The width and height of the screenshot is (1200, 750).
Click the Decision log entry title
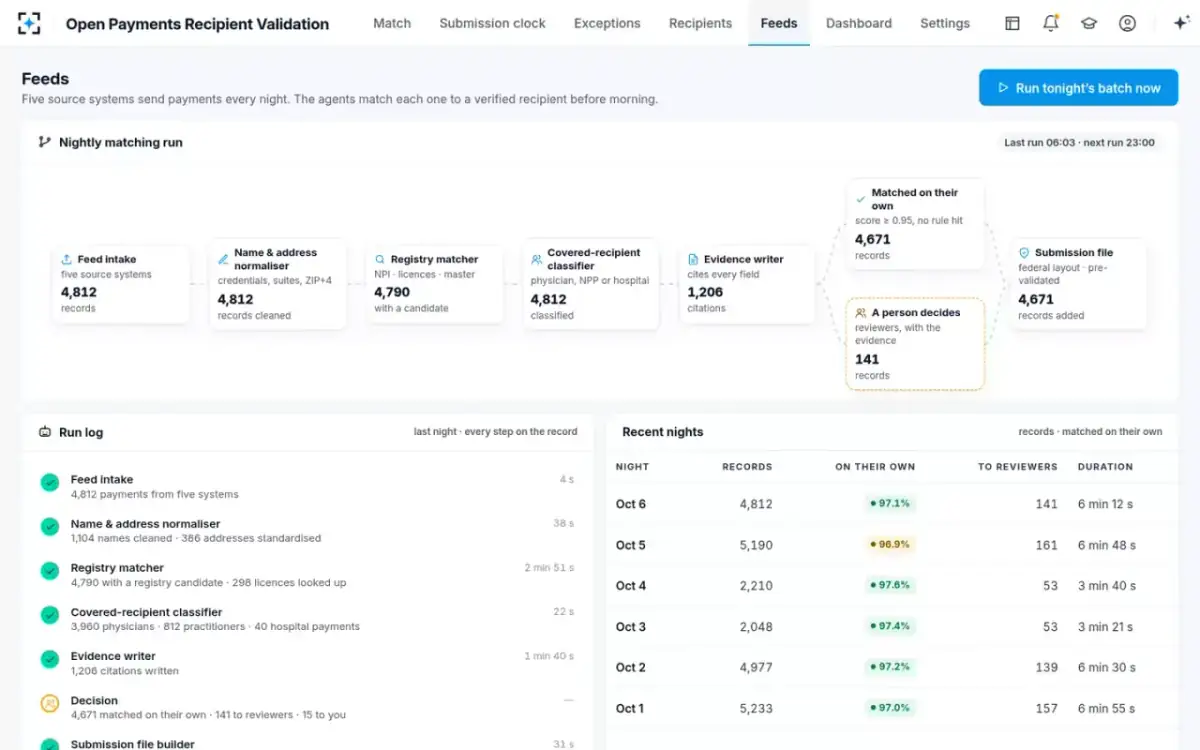94,701
